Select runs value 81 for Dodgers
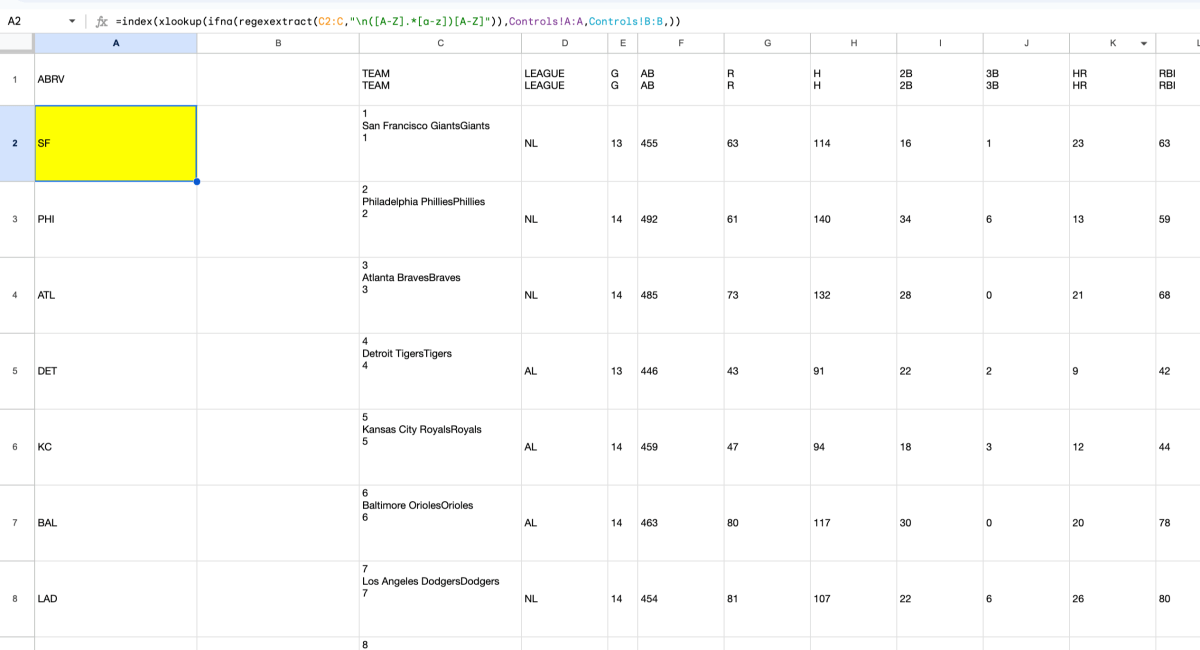This screenshot has width=1200, height=650. coord(767,599)
